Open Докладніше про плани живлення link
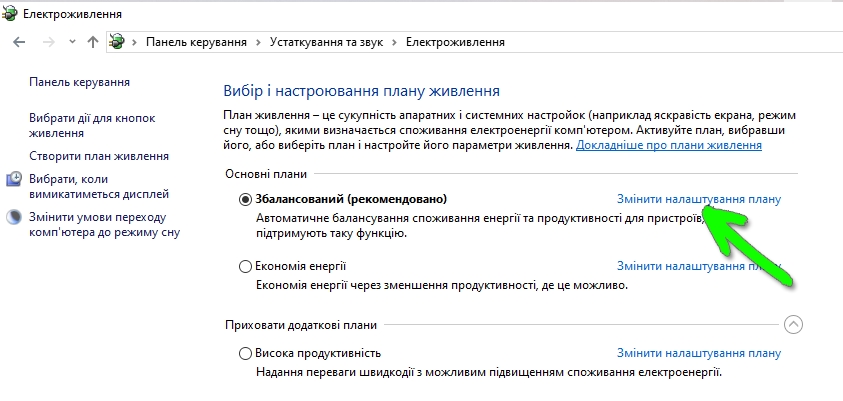843x401 pixels. pyautogui.click(x=669, y=145)
